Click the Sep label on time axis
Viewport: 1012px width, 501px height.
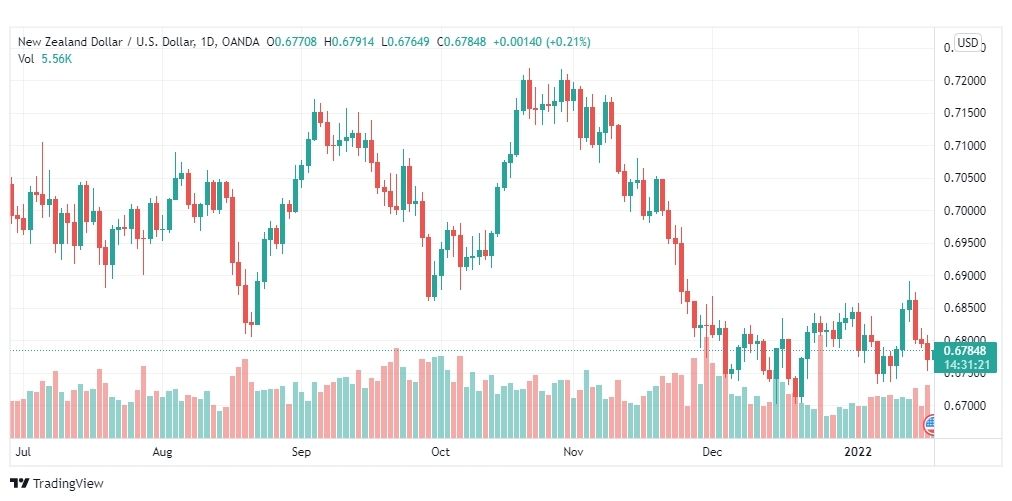click(301, 452)
